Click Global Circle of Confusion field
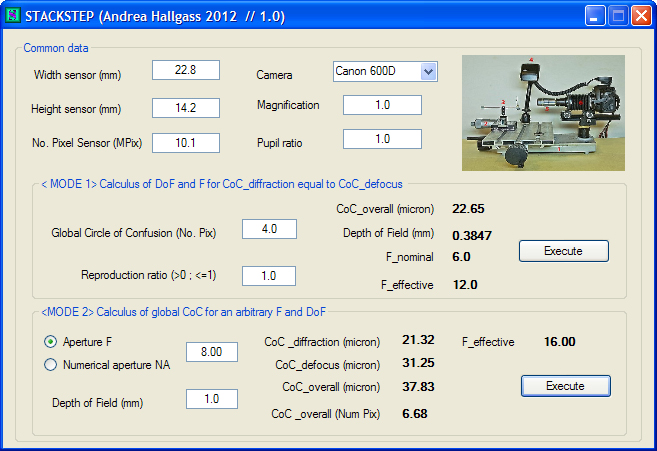 269,229
